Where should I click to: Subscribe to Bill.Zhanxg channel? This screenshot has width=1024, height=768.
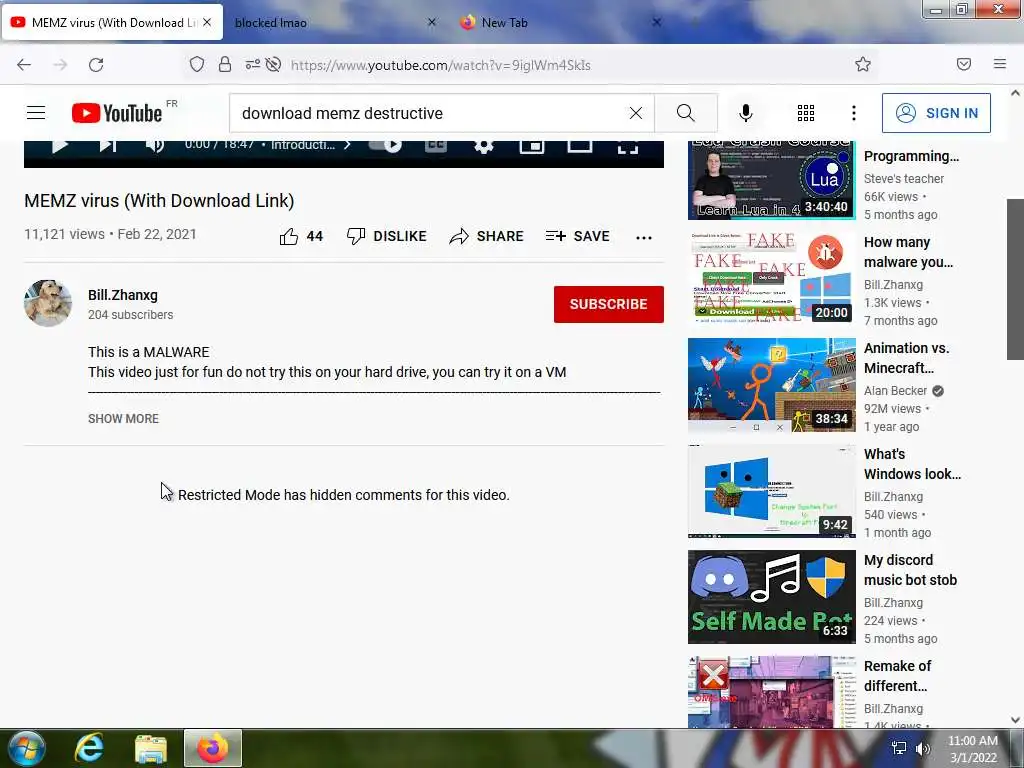pyautogui.click(x=609, y=304)
